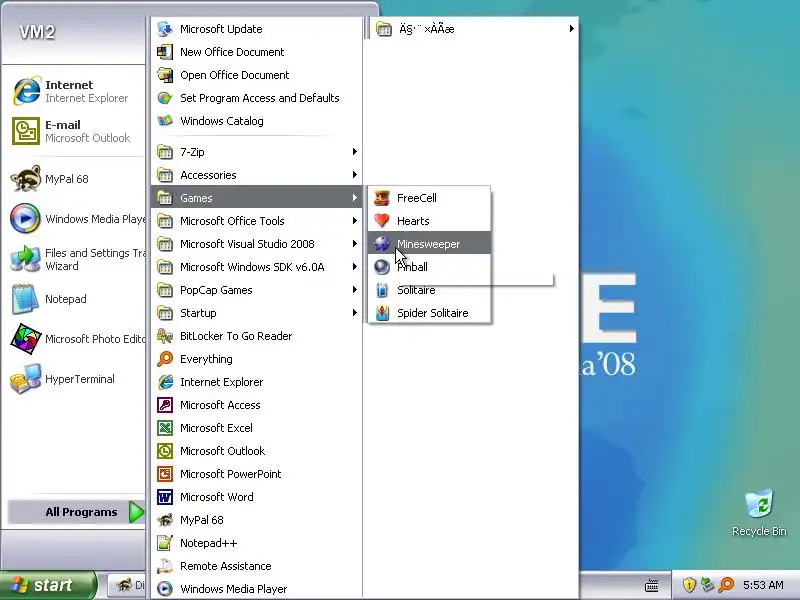Choose Hearts in the Games submenu
The height and width of the screenshot is (600, 800).
[x=429, y=221]
